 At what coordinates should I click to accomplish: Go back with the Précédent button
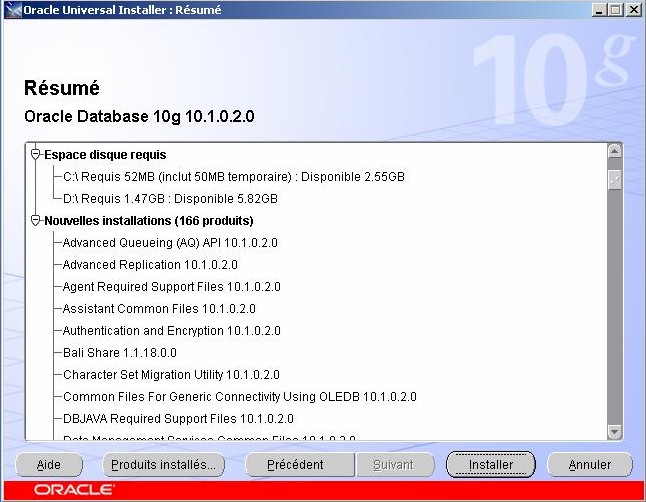point(296,465)
